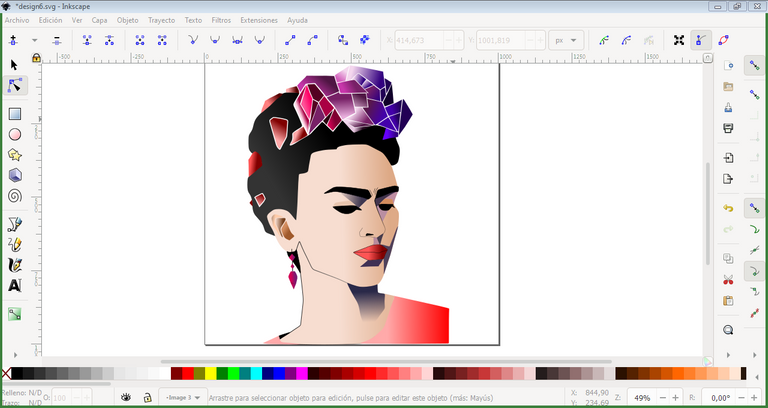
Task: Select the Selector arrow tool
Action: click(14, 65)
